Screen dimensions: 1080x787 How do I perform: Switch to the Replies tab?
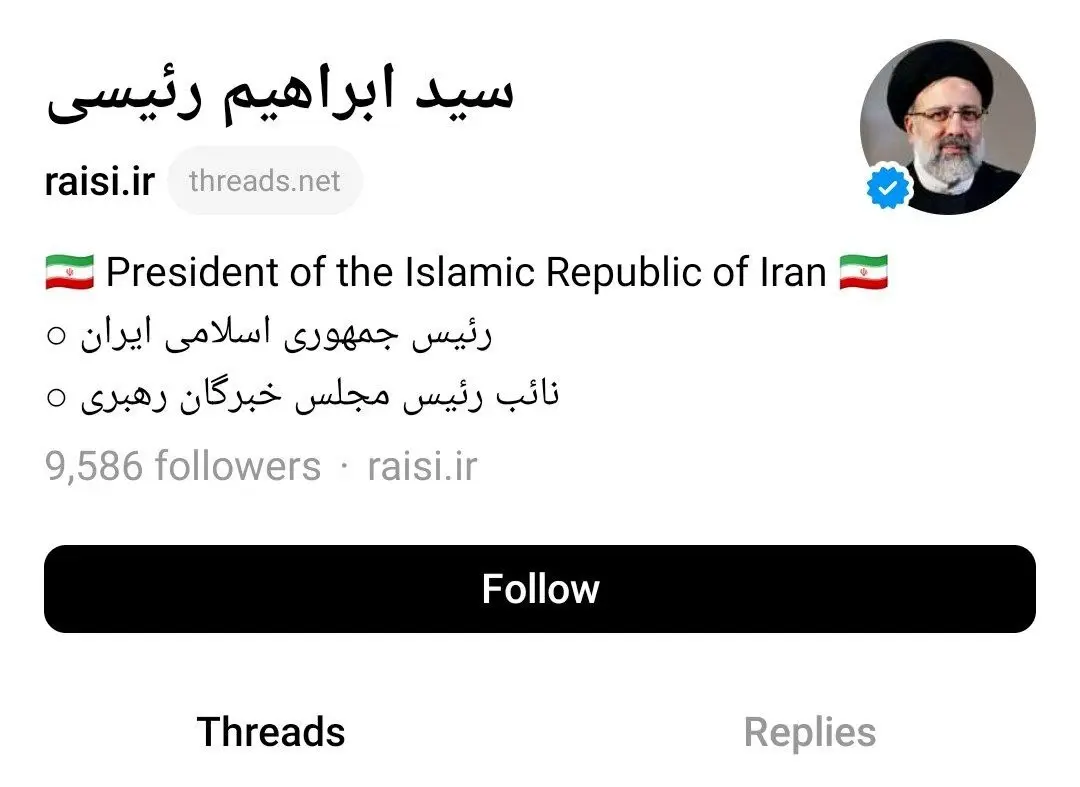(810, 732)
